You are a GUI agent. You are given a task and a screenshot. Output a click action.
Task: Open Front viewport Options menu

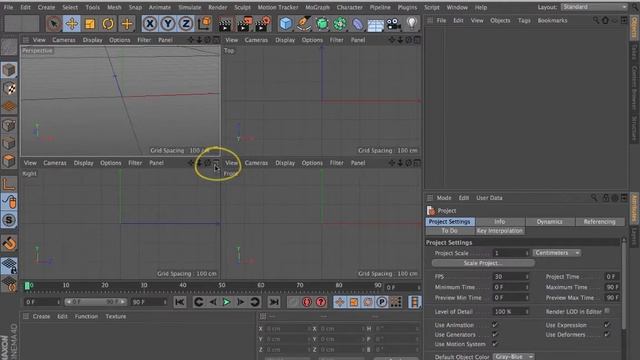(312, 163)
